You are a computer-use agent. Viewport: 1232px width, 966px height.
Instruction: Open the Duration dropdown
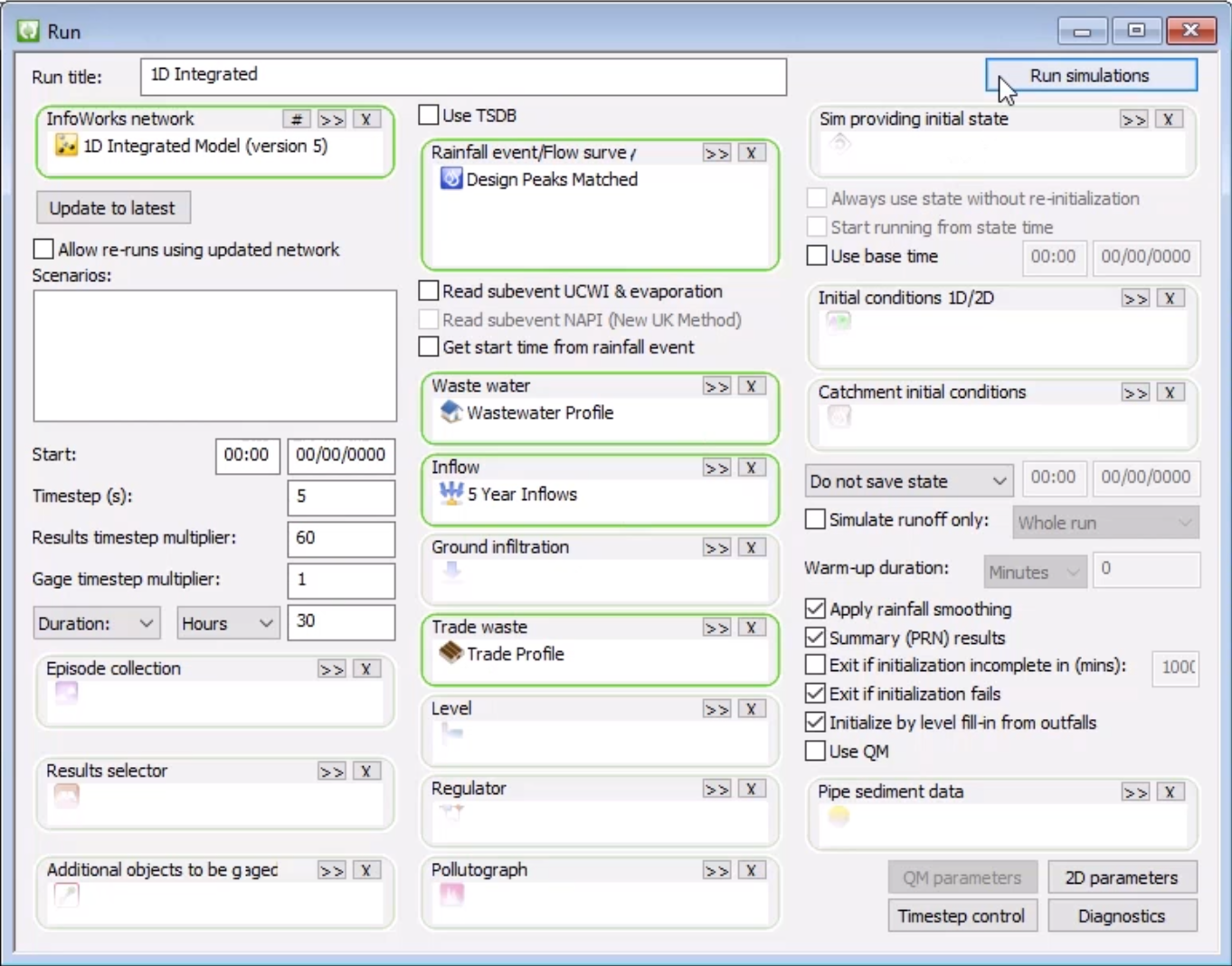(97, 623)
